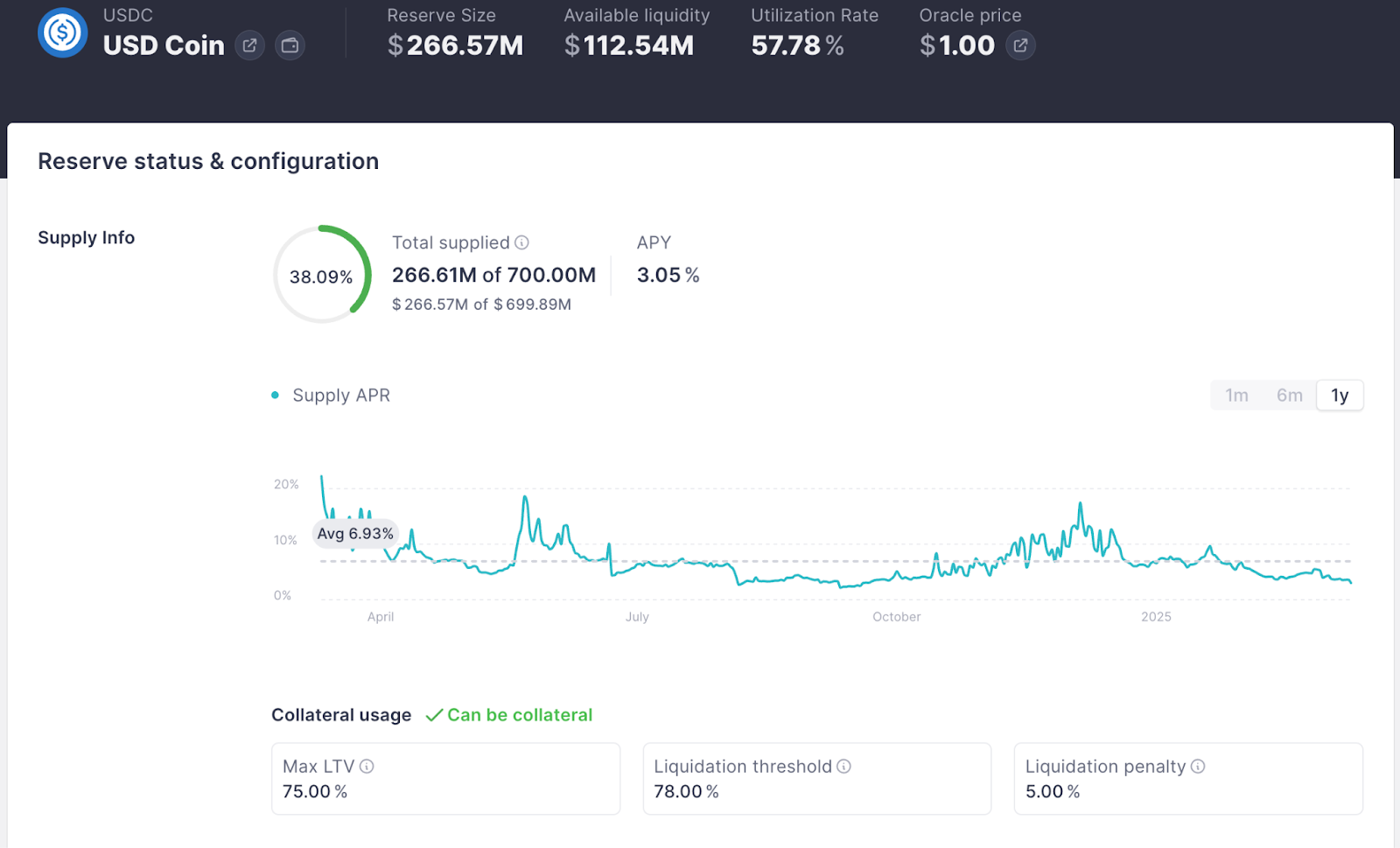Select the 6m chart range
Viewport: 1400px width, 848px height.
click(1289, 396)
